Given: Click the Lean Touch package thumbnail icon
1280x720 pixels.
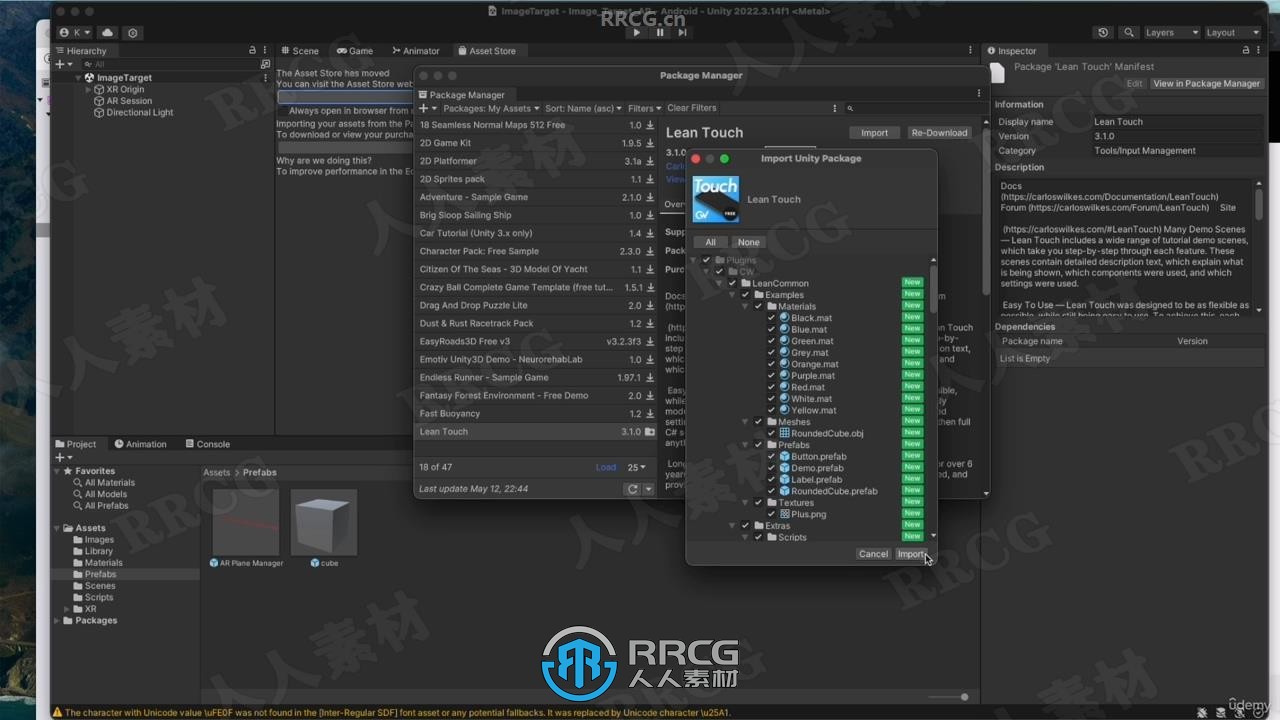Looking at the screenshot, I should (x=716, y=199).
